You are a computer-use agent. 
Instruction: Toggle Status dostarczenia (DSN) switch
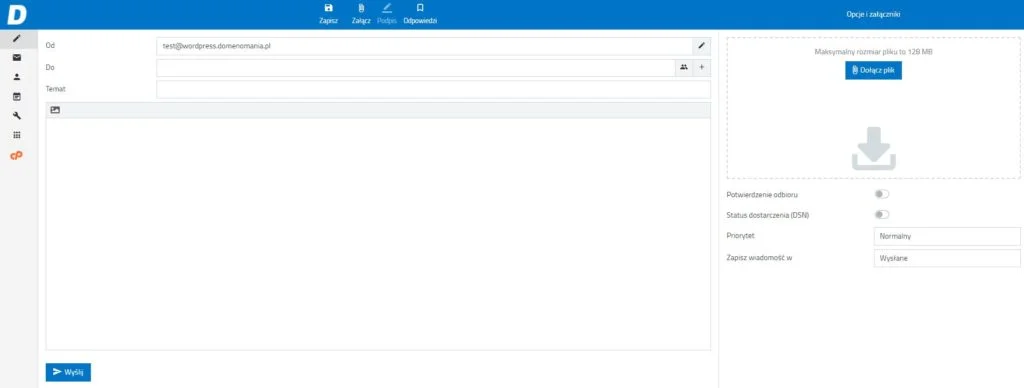(882, 214)
